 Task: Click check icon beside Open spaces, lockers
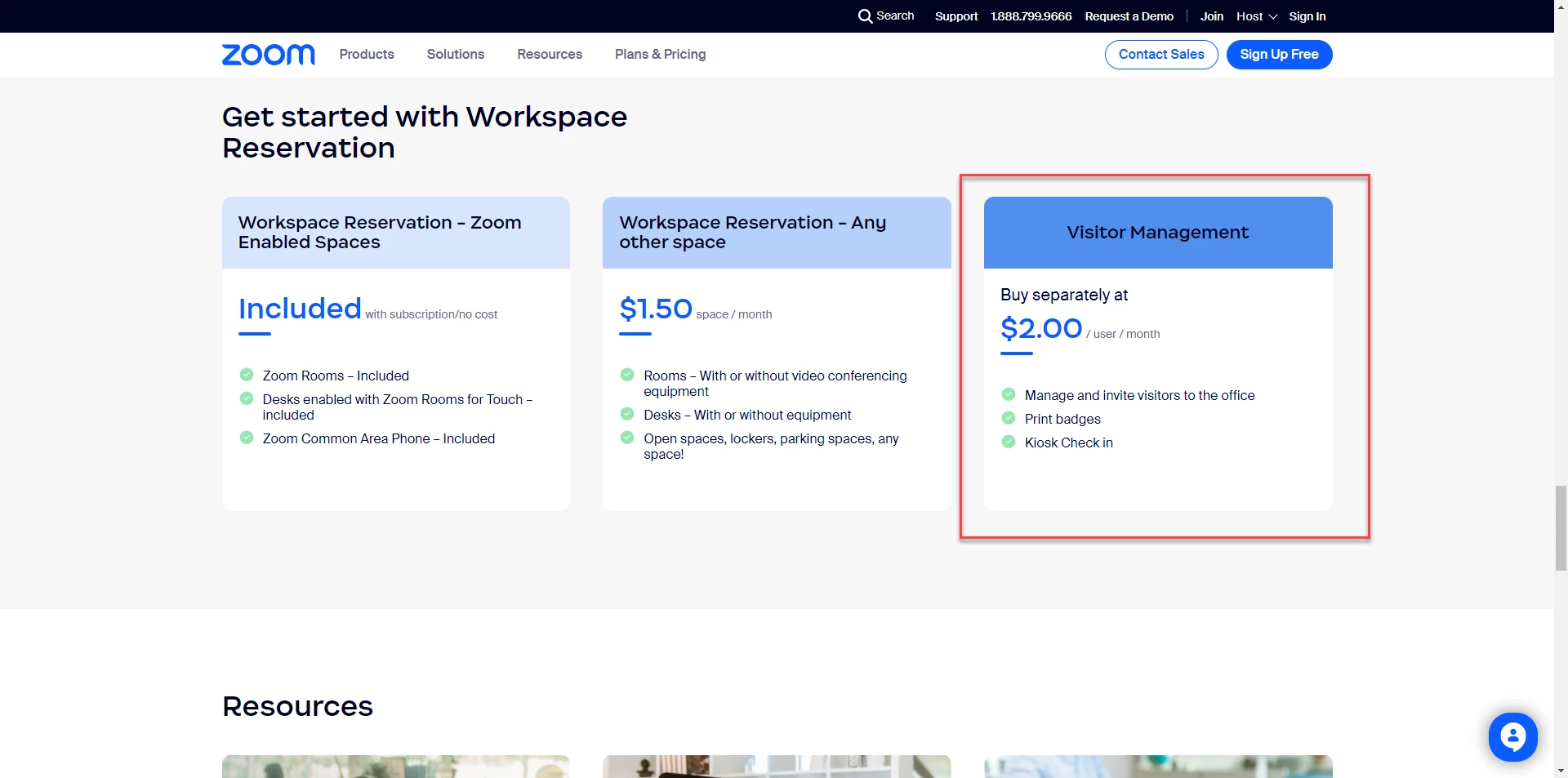[x=627, y=438]
